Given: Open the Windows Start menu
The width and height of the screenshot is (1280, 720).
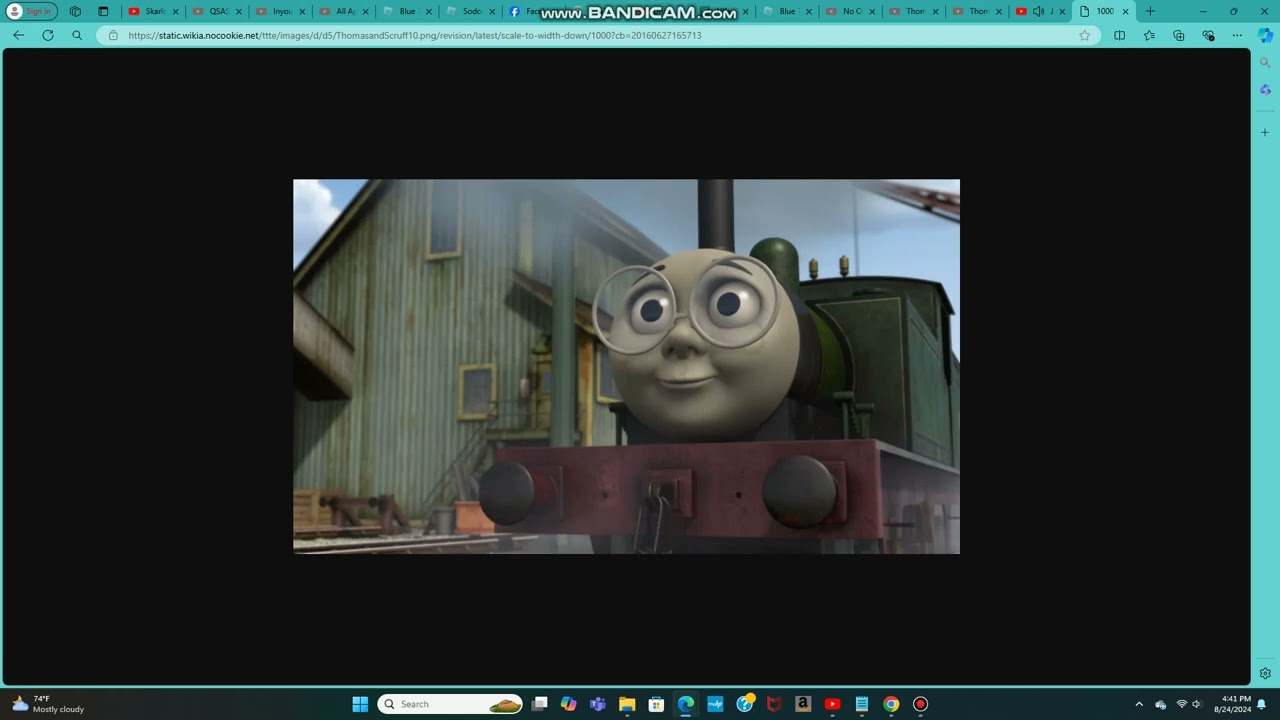Looking at the screenshot, I should 360,704.
